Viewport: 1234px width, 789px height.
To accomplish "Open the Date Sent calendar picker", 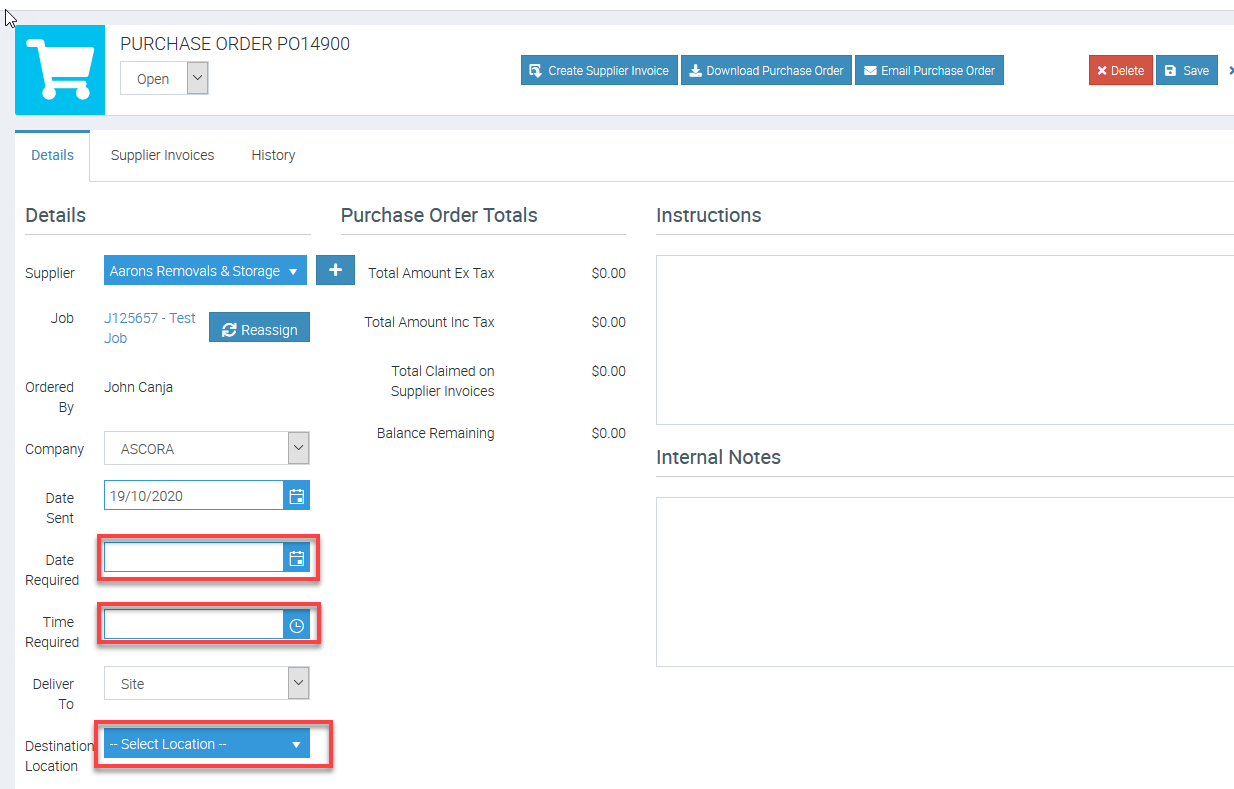I will tap(296, 496).
